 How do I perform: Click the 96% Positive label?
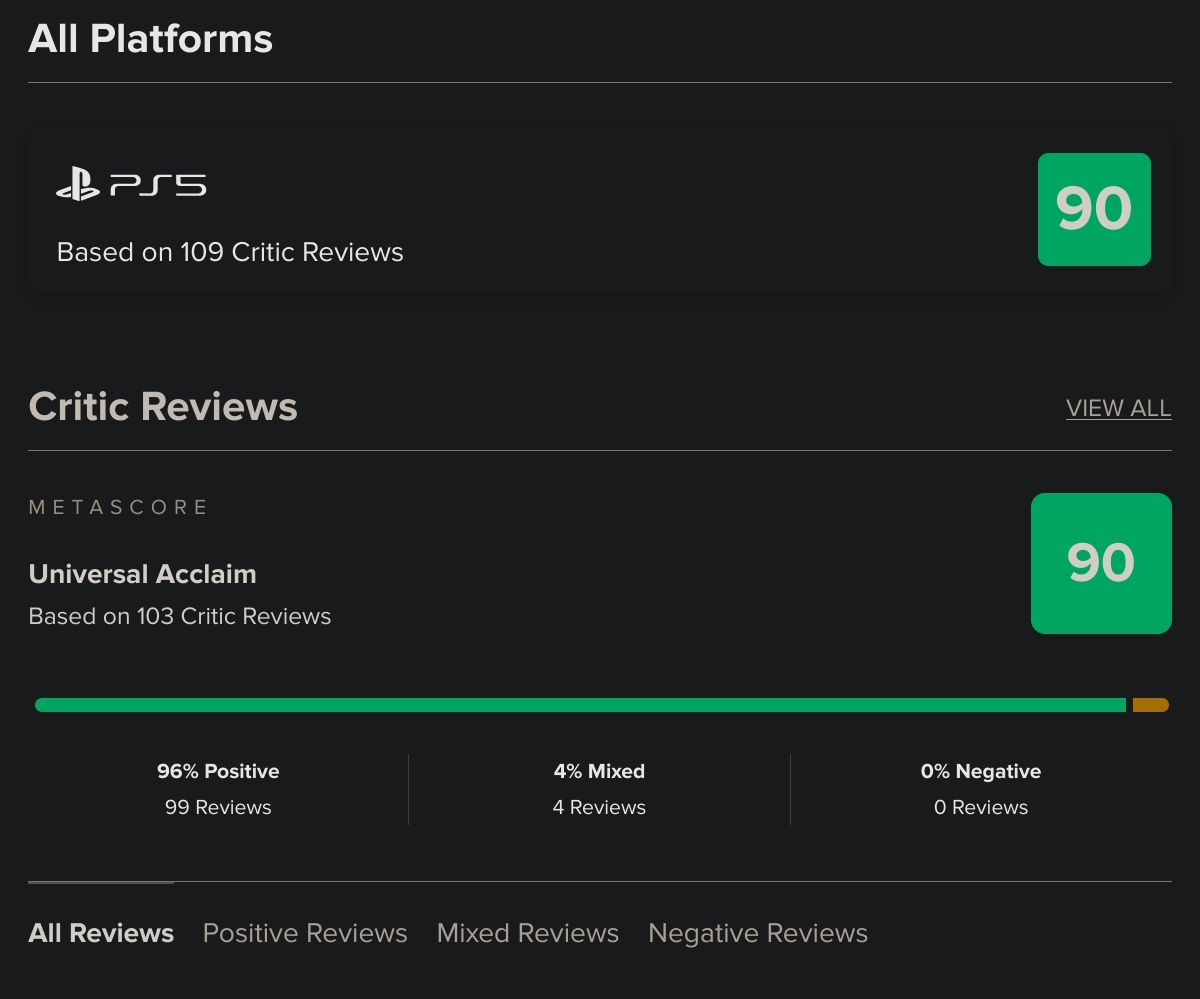(x=218, y=771)
